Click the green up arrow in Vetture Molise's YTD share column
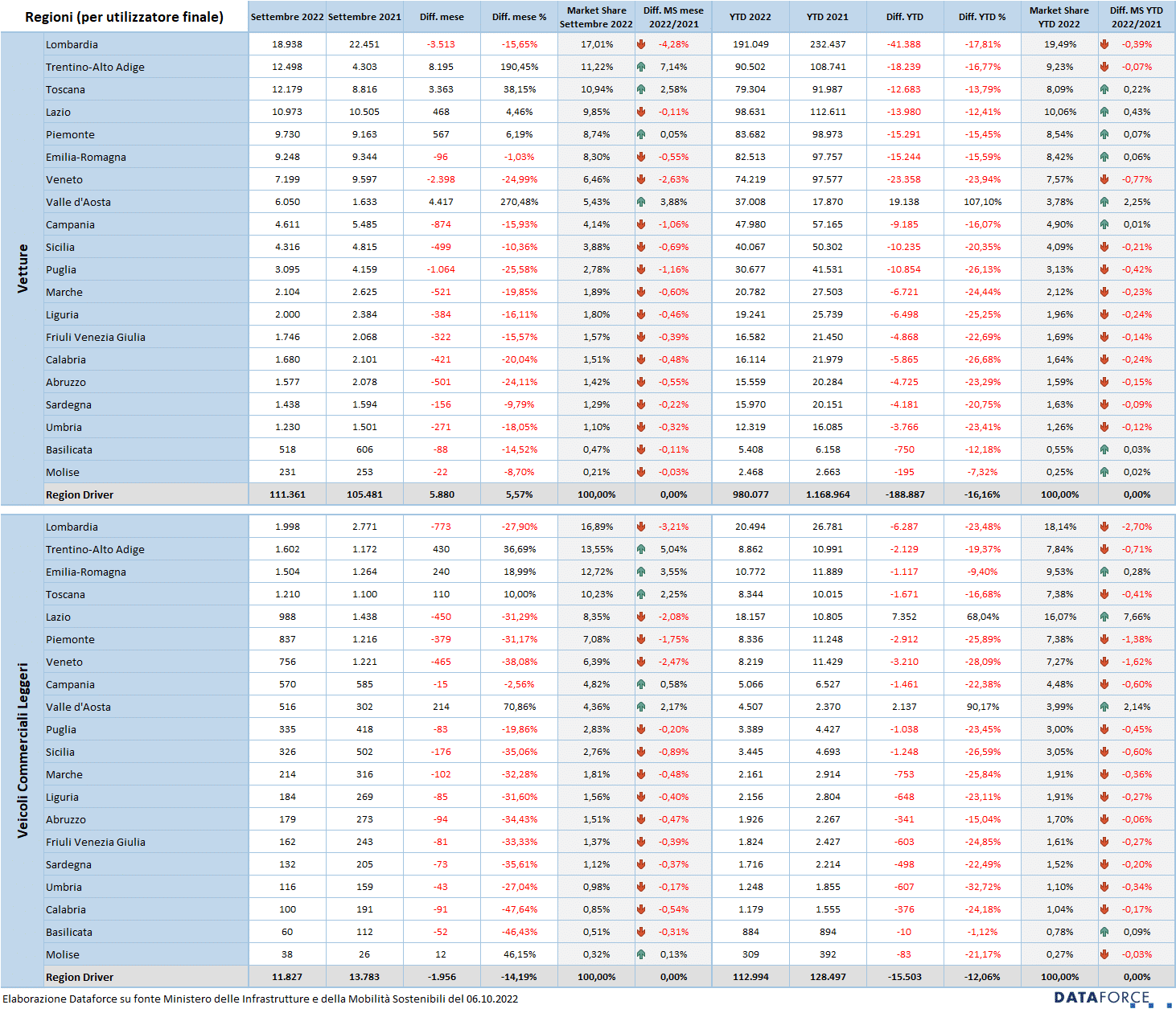 [1104, 472]
